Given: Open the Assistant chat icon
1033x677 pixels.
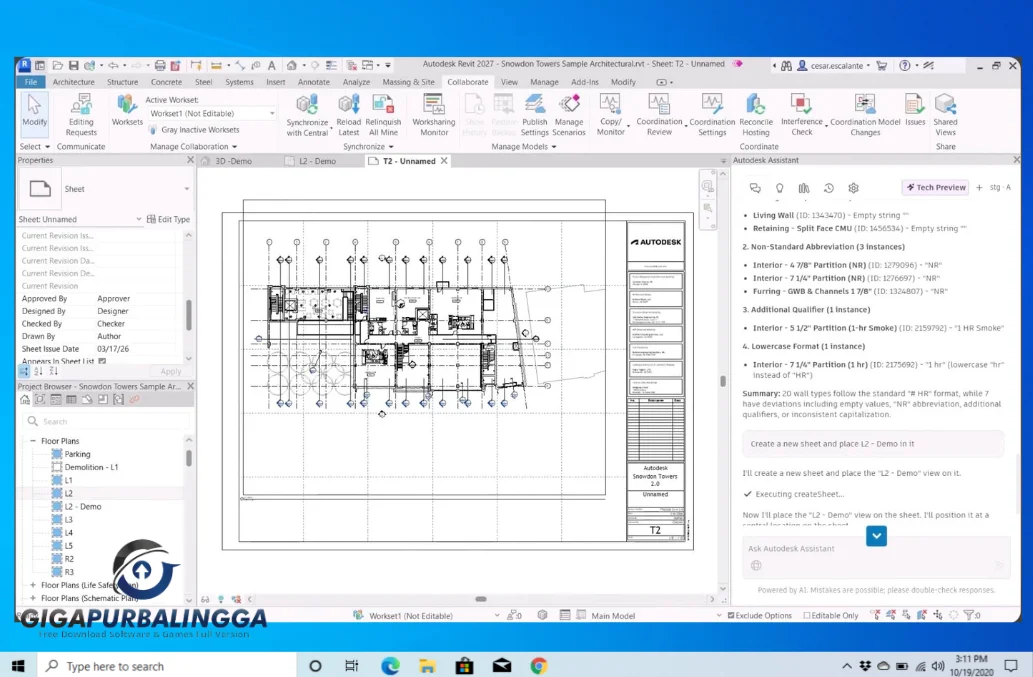Looking at the screenshot, I should [755, 188].
